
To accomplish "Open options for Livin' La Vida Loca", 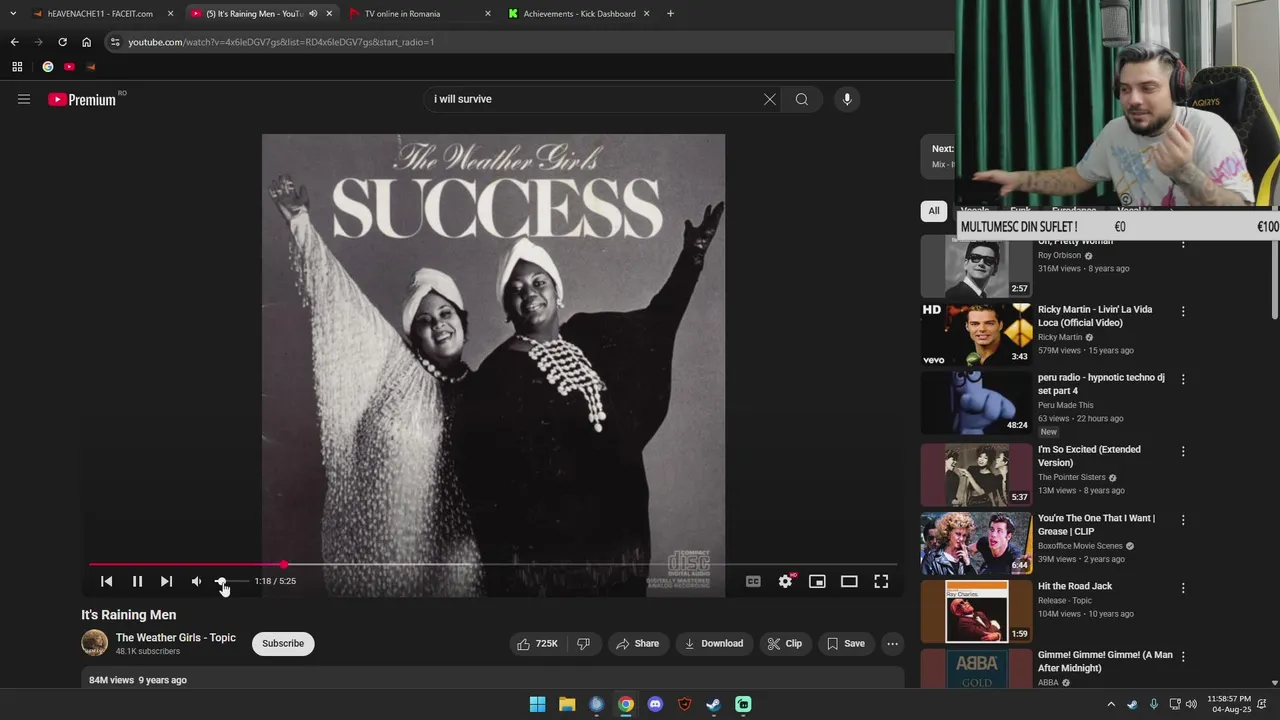I will (x=1183, y=311).
